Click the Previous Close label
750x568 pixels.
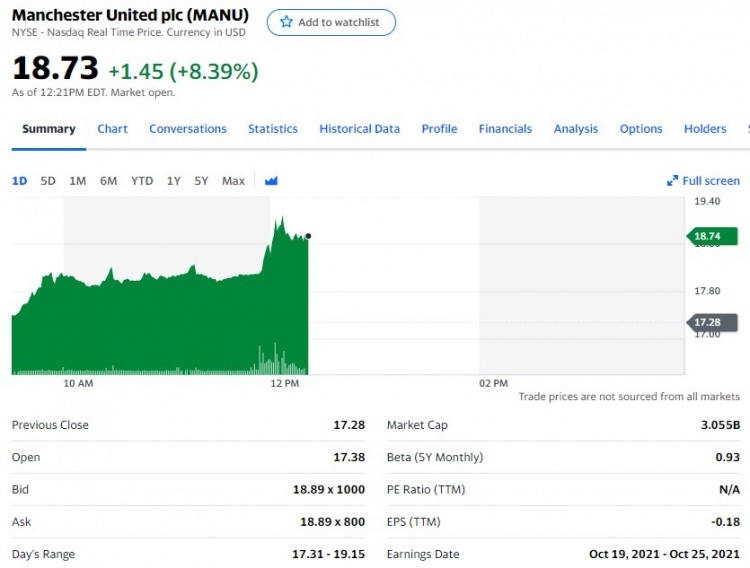(50, 425)
